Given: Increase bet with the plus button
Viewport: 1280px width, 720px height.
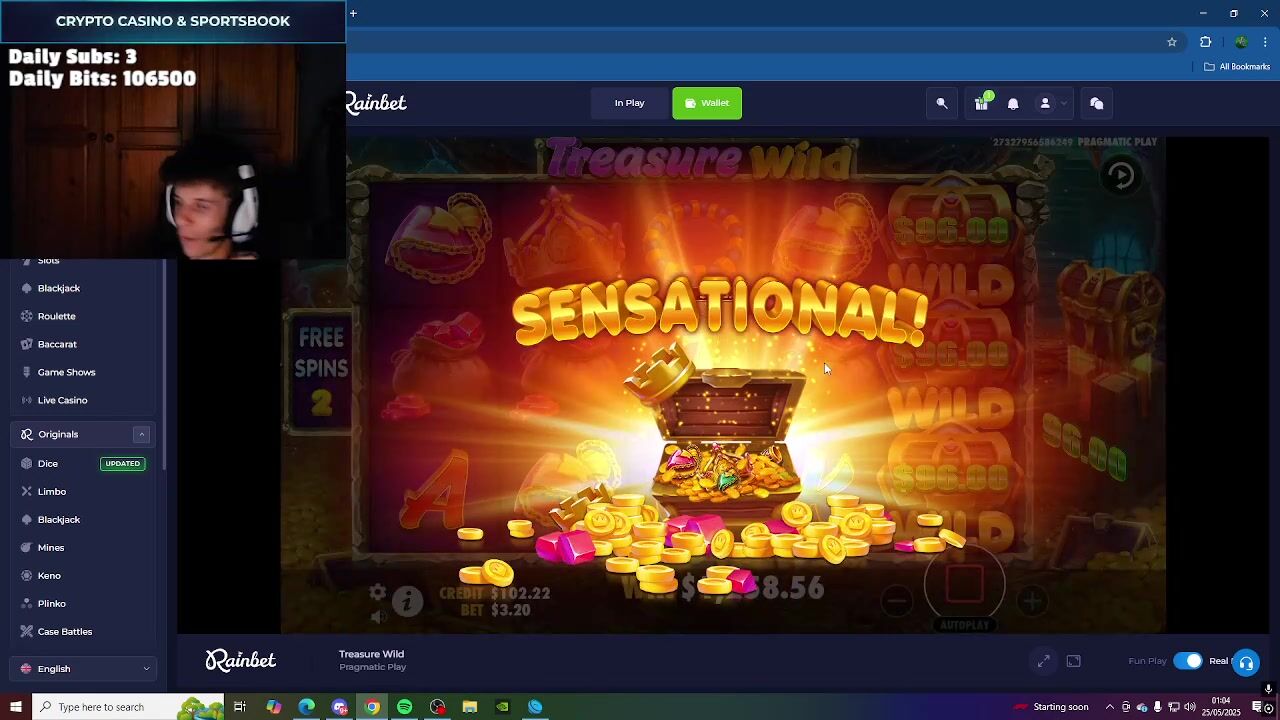Looking at the screenshot, I should 1032,600.
